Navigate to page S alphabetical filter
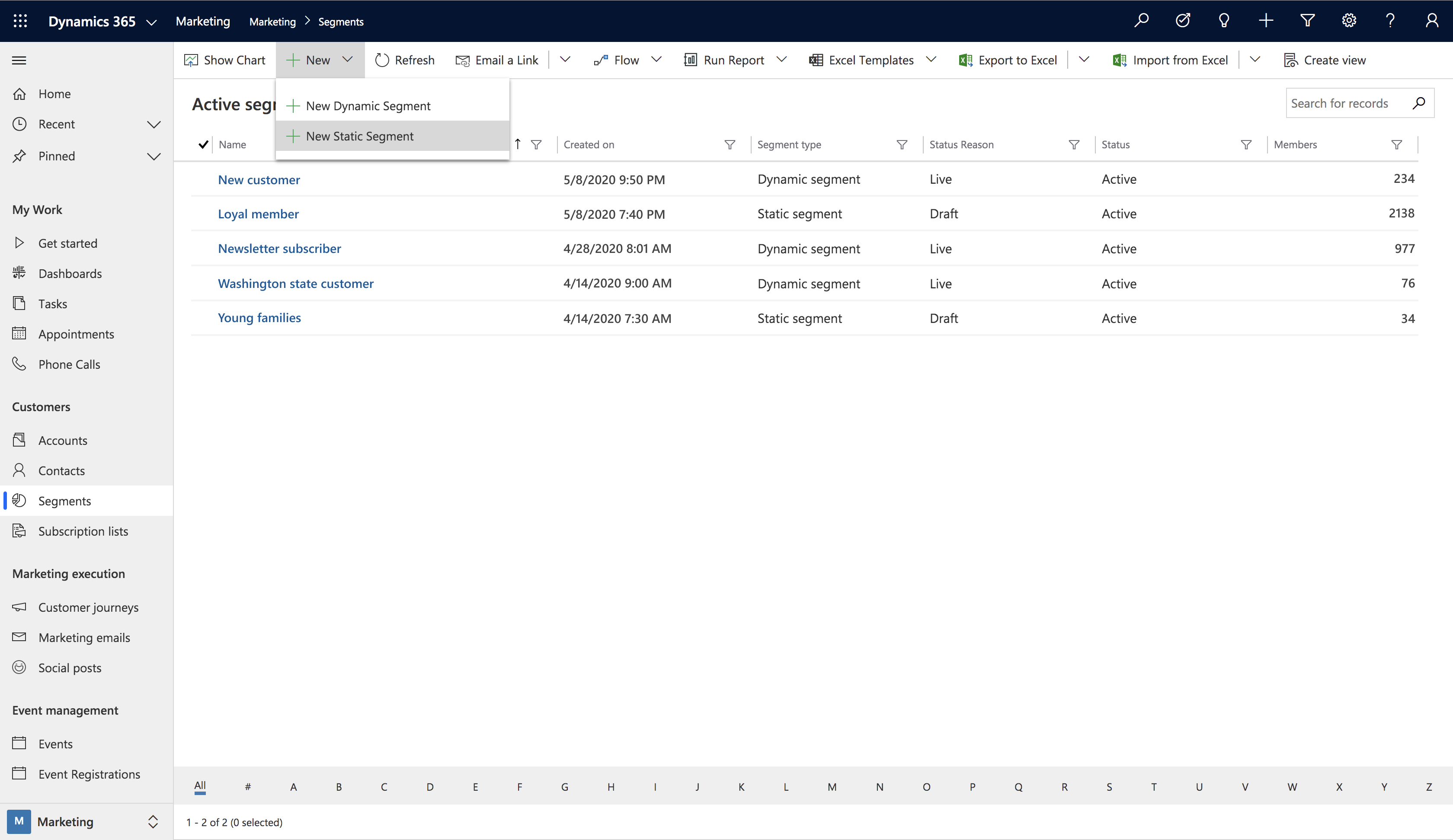This screenshot has width=1453, height=840. click(x=1109, y=787)
